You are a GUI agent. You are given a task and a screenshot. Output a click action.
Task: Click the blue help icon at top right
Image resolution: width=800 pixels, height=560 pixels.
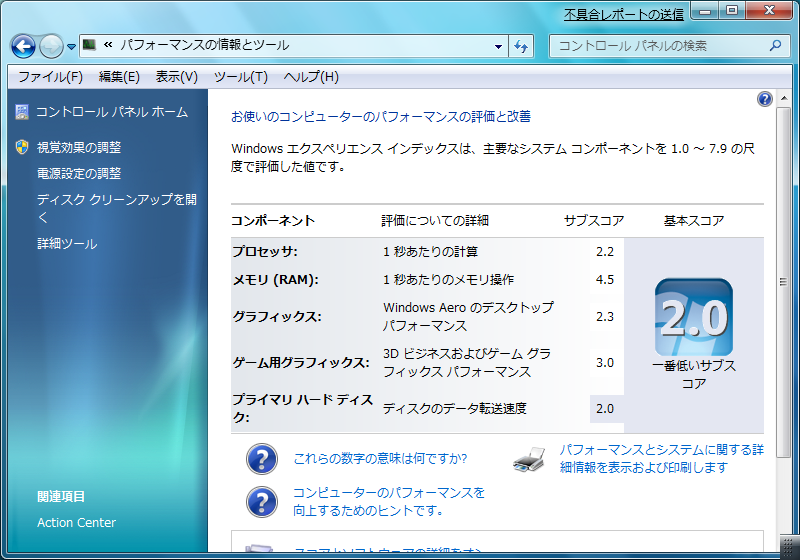click(x=765, y=99)
